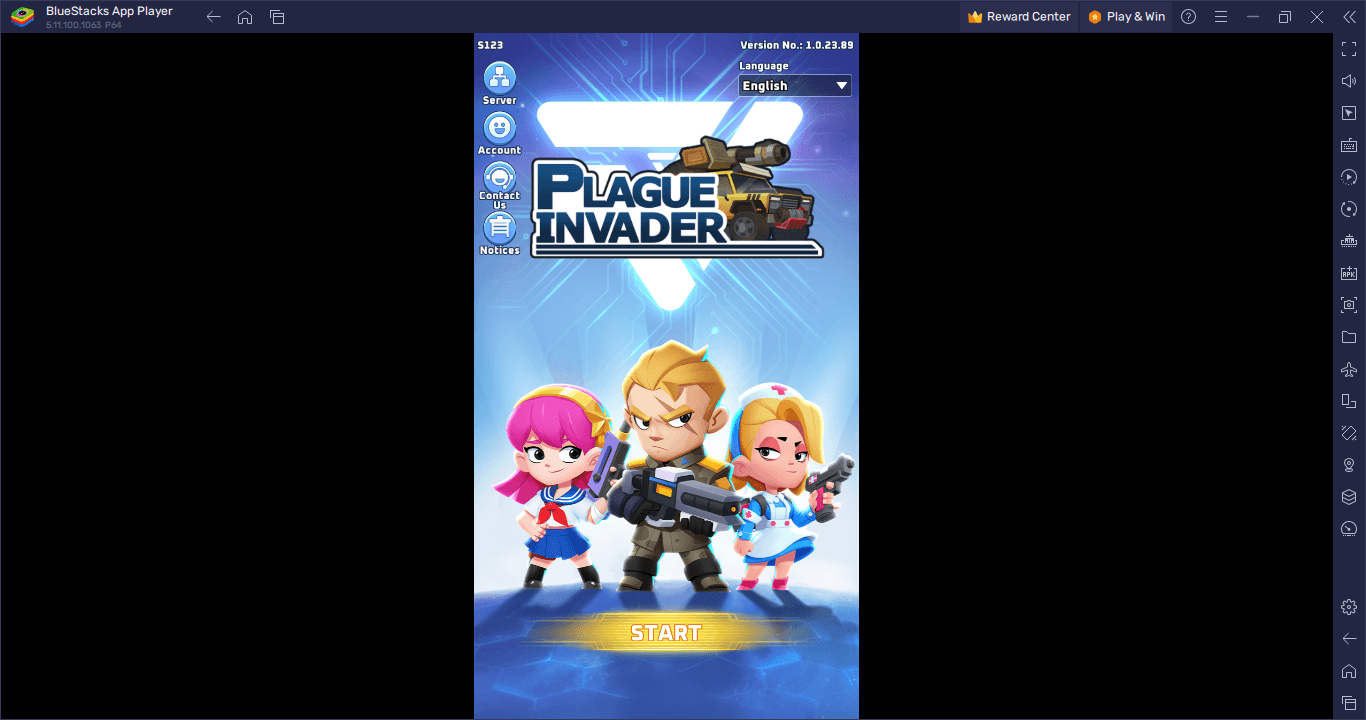Take a screenshot with camera icon
The height and width of the screenshot is (720, 1366).
(x=1349, y=305)
